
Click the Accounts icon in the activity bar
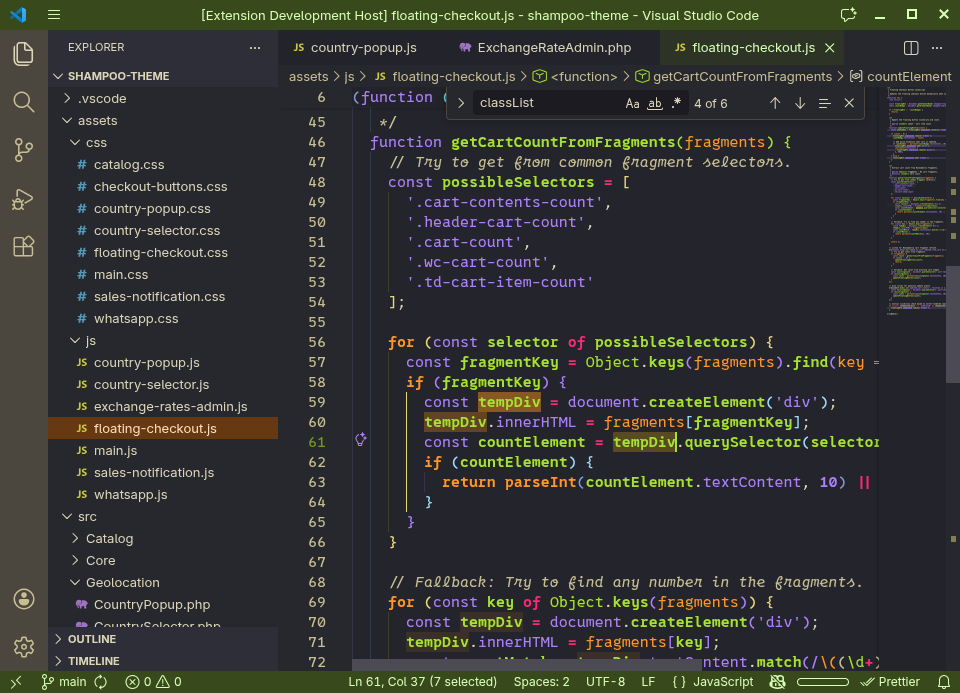[x=23, y=601]
